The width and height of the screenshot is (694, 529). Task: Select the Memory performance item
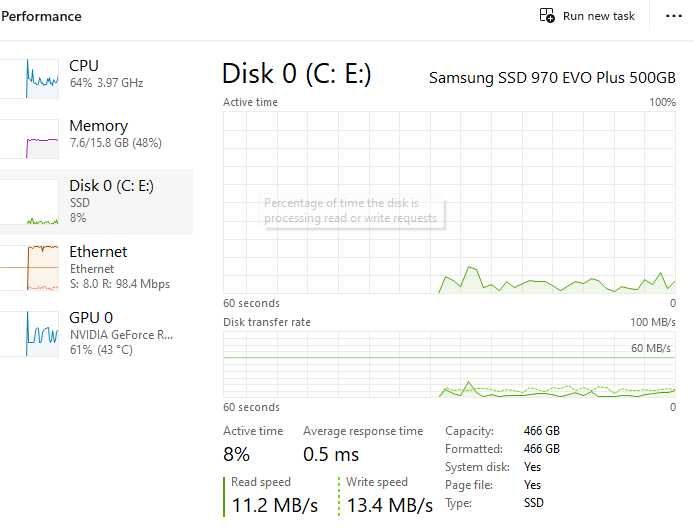tap(100, 134)
